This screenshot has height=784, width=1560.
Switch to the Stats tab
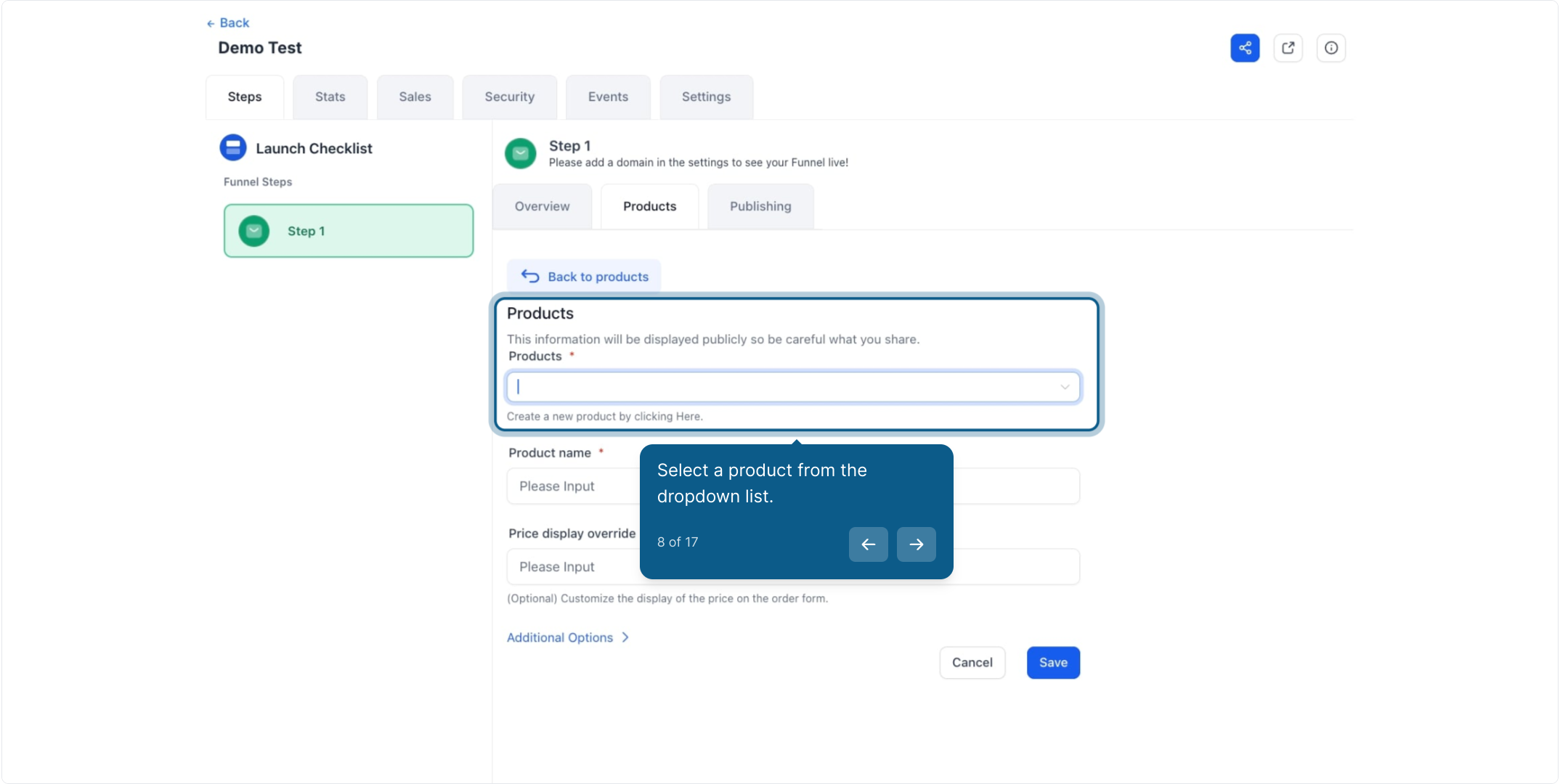330,97
